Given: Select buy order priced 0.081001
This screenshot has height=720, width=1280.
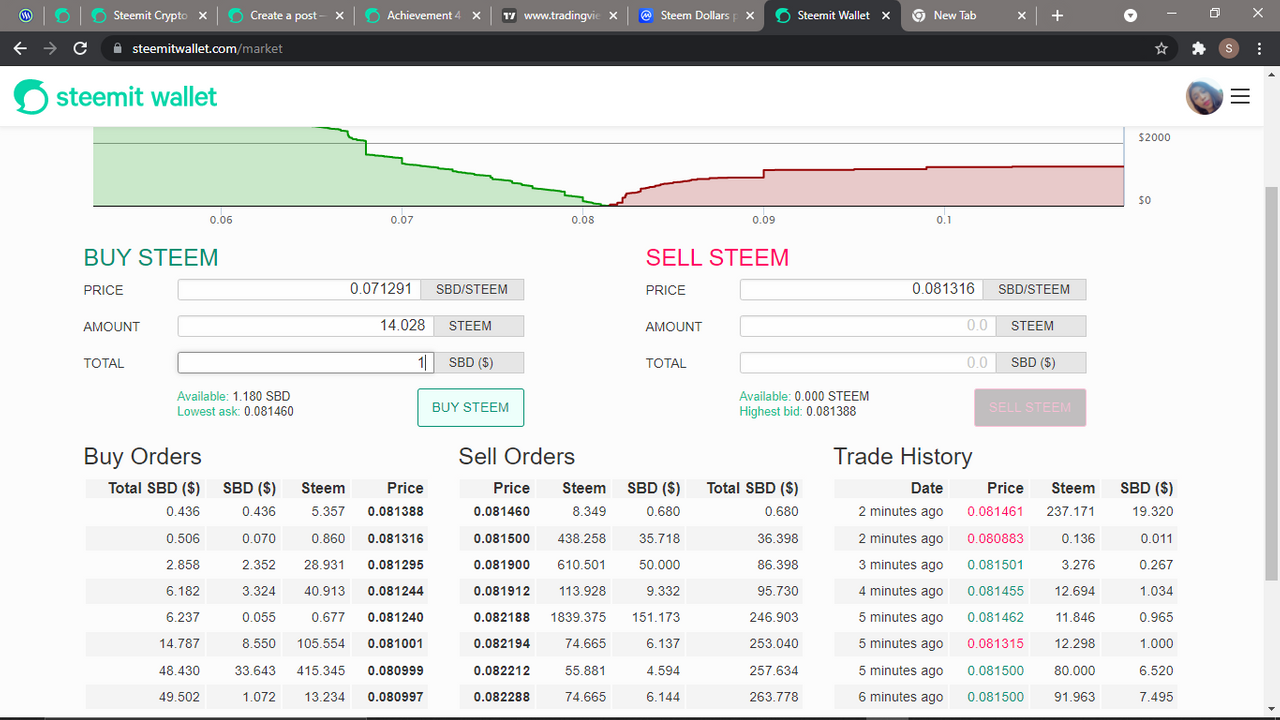Looking at the screenshot, I should coord(256,644).
